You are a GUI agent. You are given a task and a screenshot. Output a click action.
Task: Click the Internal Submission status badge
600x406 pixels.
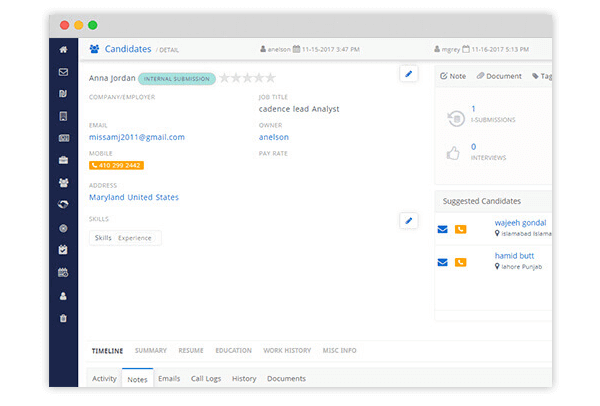coord(177,79)
